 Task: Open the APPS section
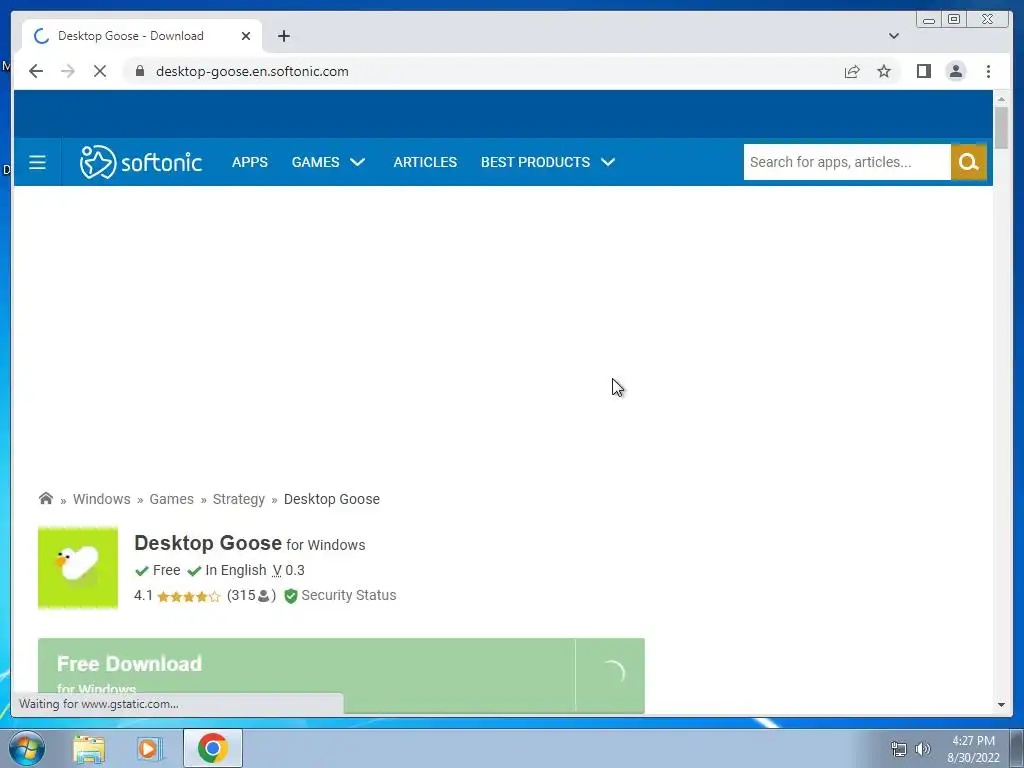(x=249, y=162)
